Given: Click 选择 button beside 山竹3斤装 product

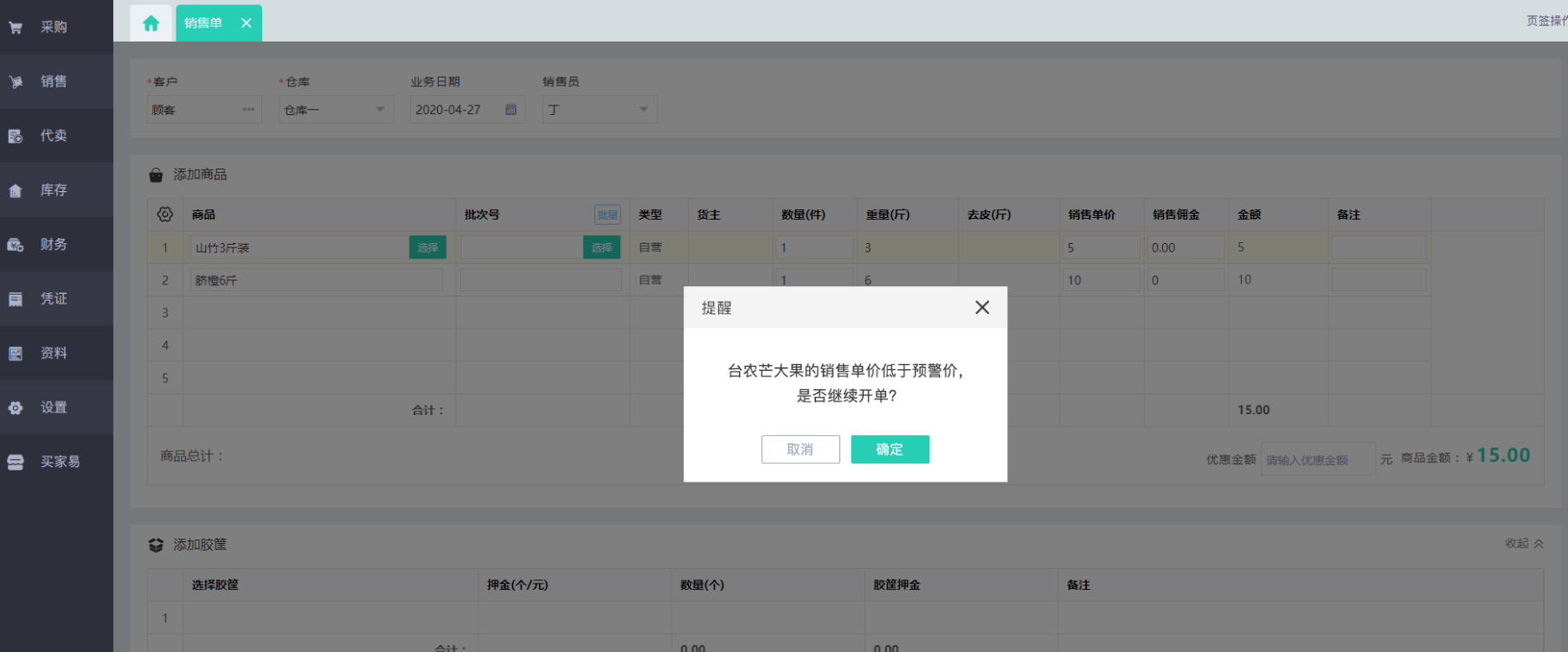Looking at the screenshot, I should click(427, 248).
